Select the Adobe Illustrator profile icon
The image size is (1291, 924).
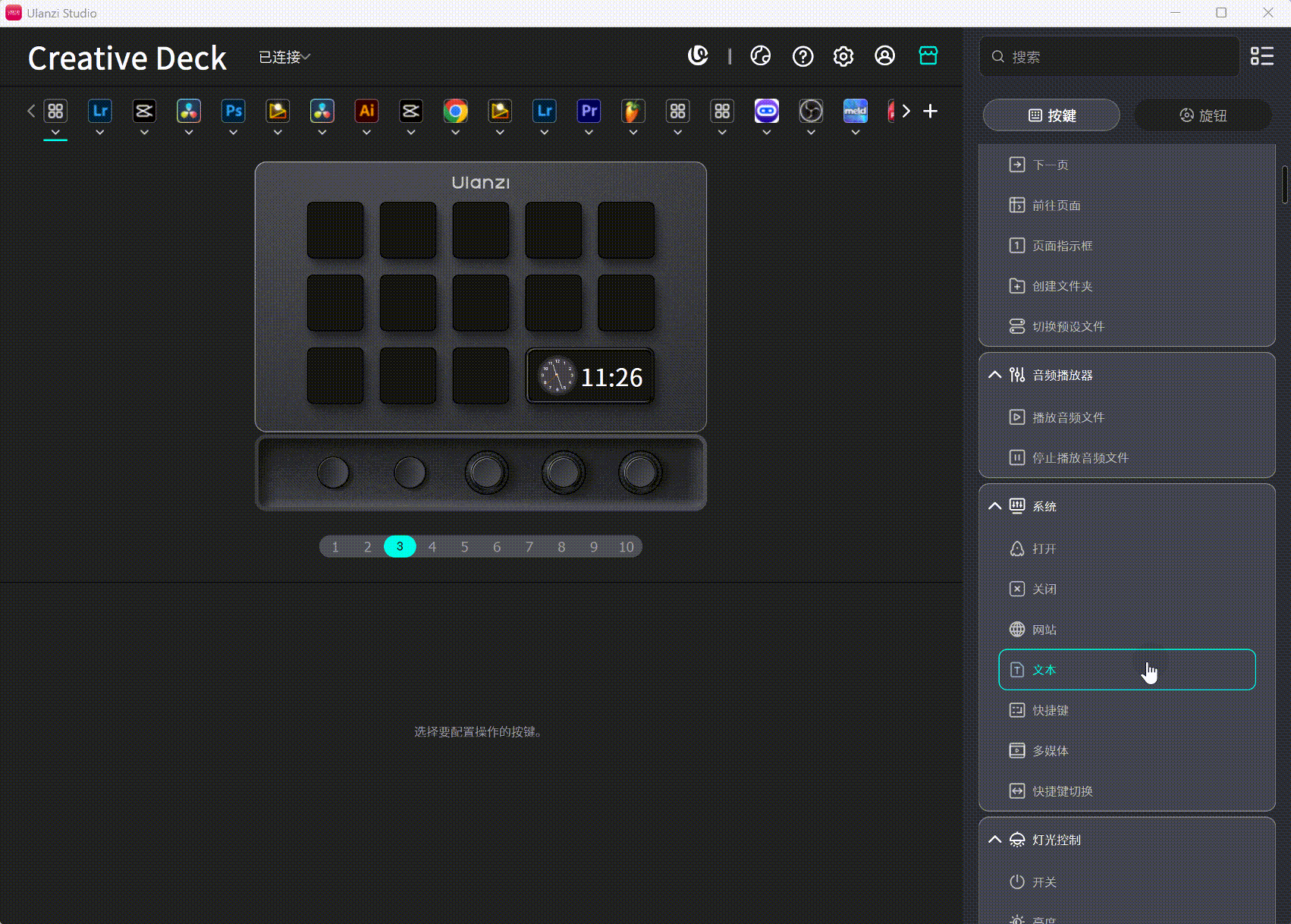(366, 112)
